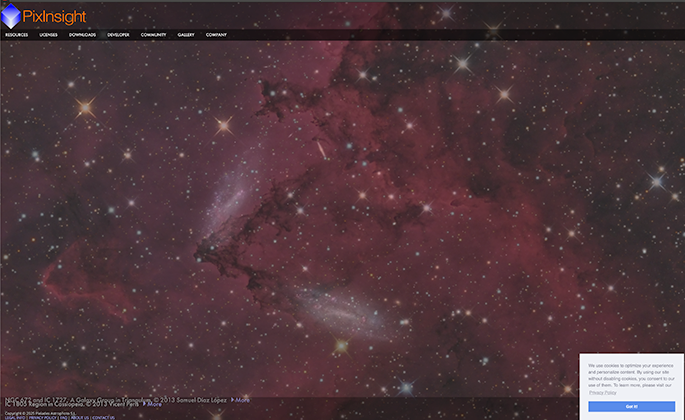Go to About Us footer link
The image size is (685, 420).
coord(80,417)
